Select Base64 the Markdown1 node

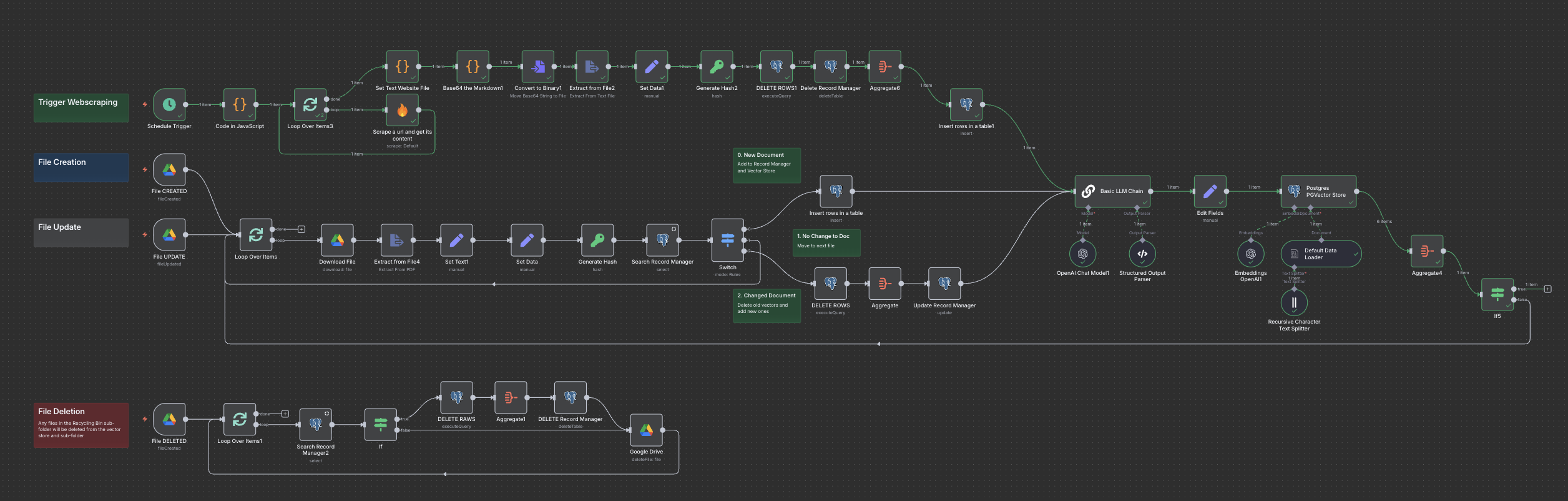tap(473, 66)
